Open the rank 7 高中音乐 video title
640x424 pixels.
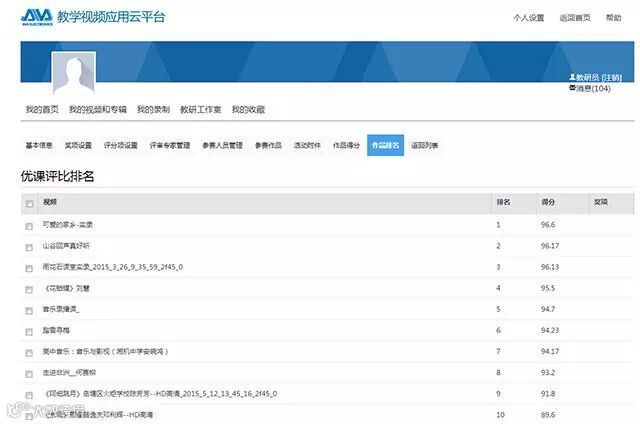click(105, 351)
